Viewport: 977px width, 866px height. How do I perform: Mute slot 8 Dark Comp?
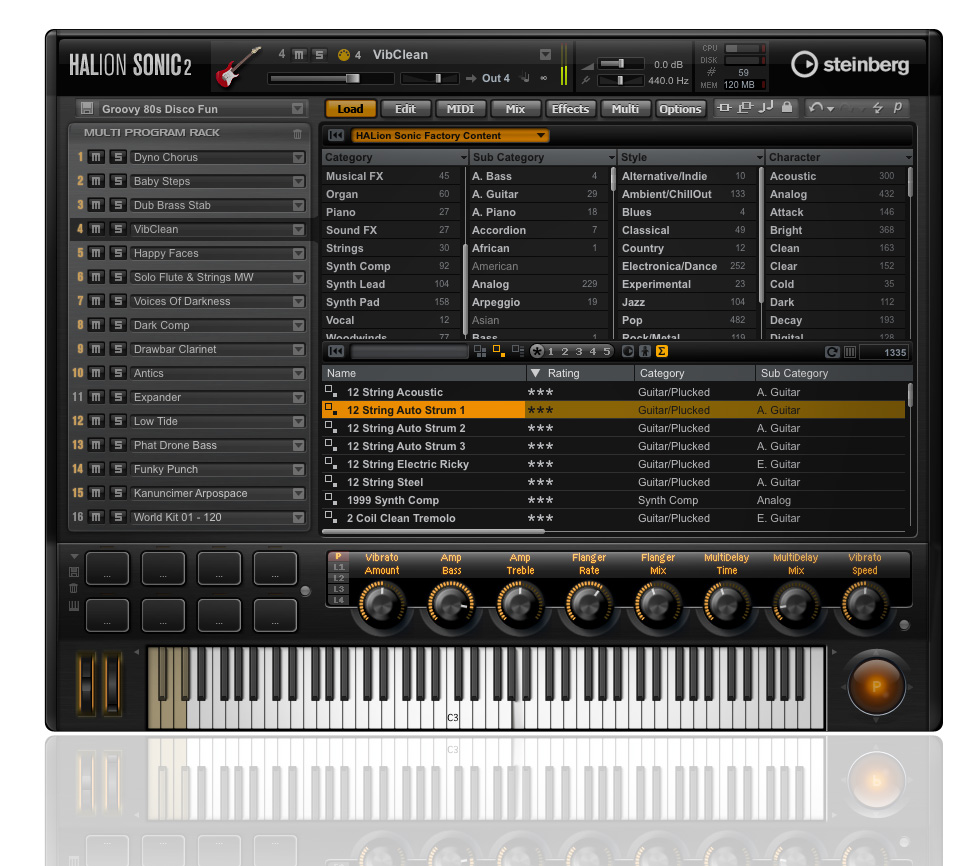(x=96, y=325)
